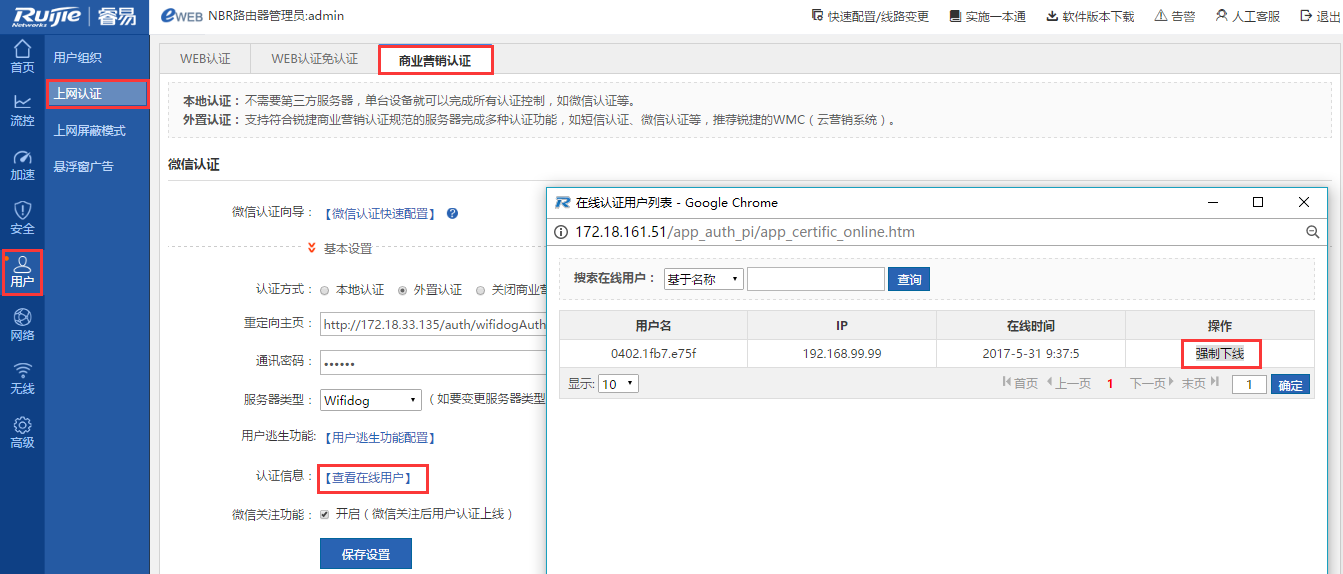This screenshot has width=1343, height=574.
Task: Select the 本地认证 radio button
Action: pyautogui.click(x=325, y=290)
